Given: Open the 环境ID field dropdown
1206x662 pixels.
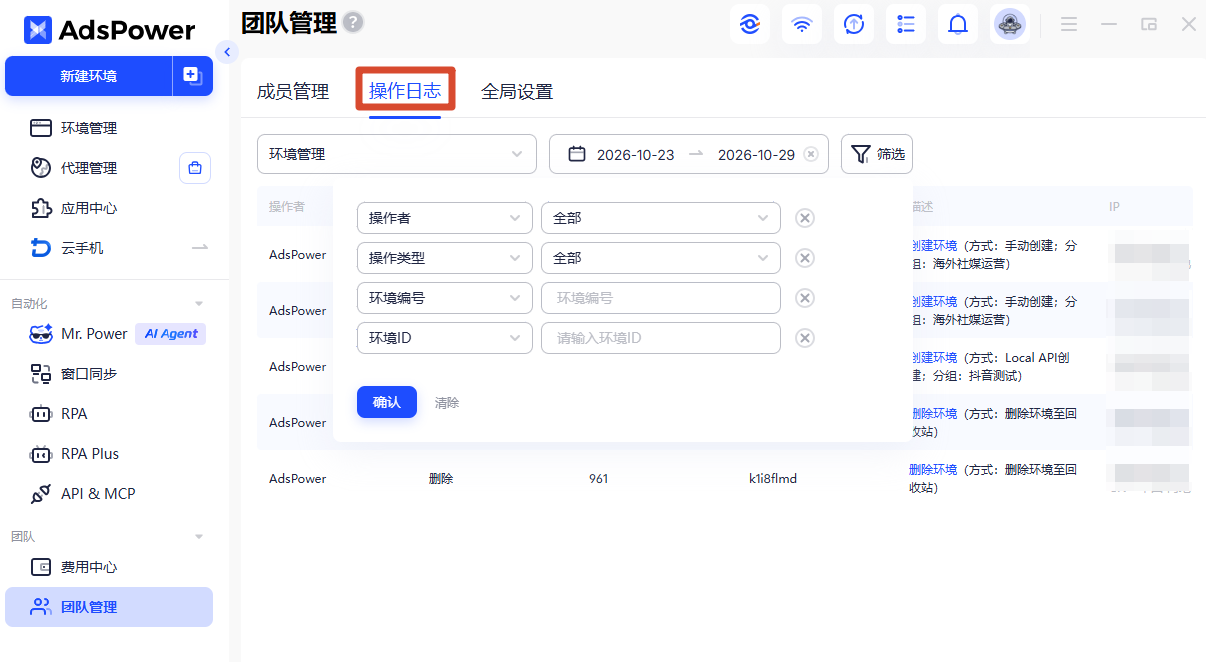Looking at the screenshot, I should click(x=445, y=338).
